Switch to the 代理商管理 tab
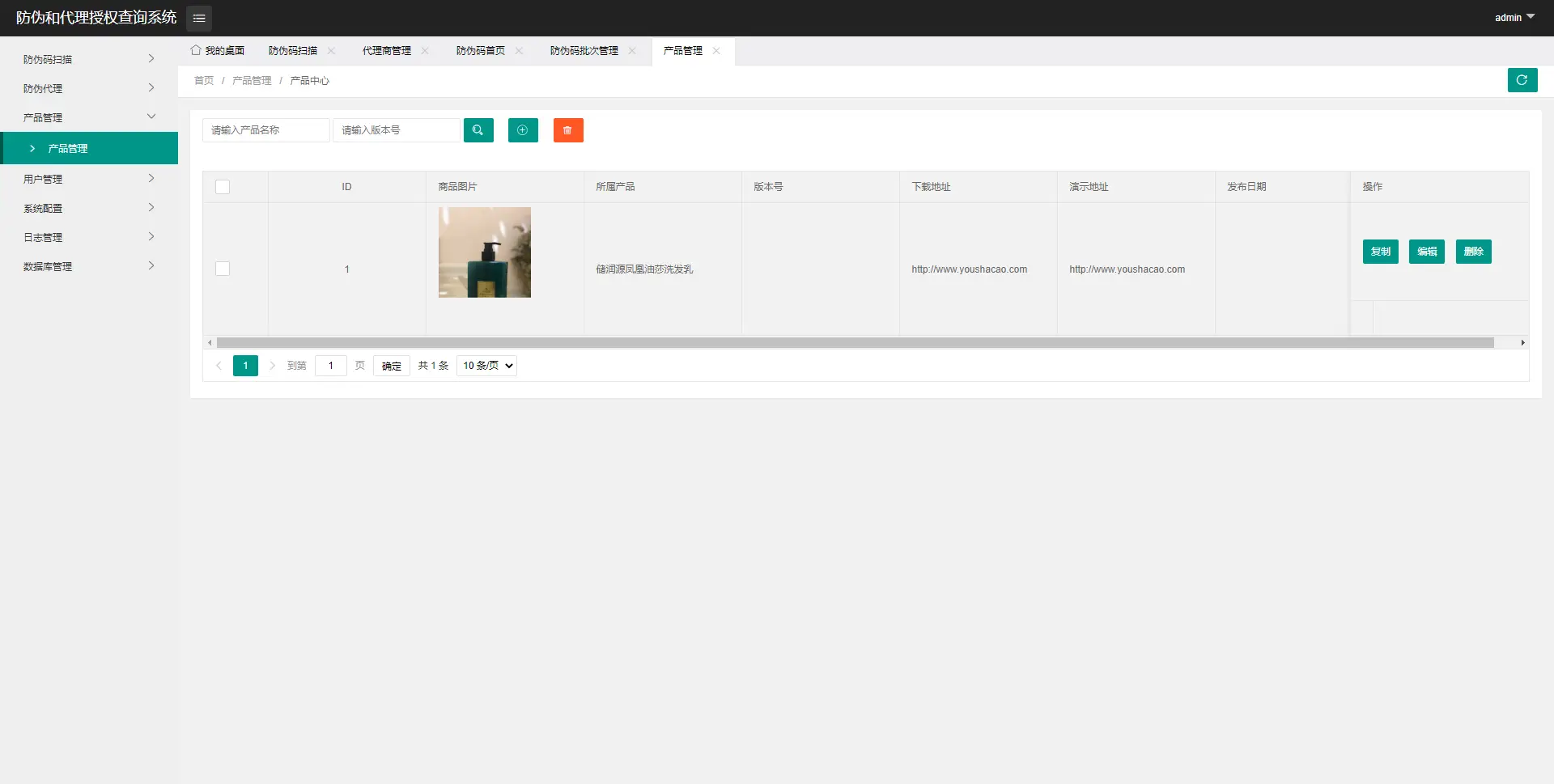 point(387,51)
